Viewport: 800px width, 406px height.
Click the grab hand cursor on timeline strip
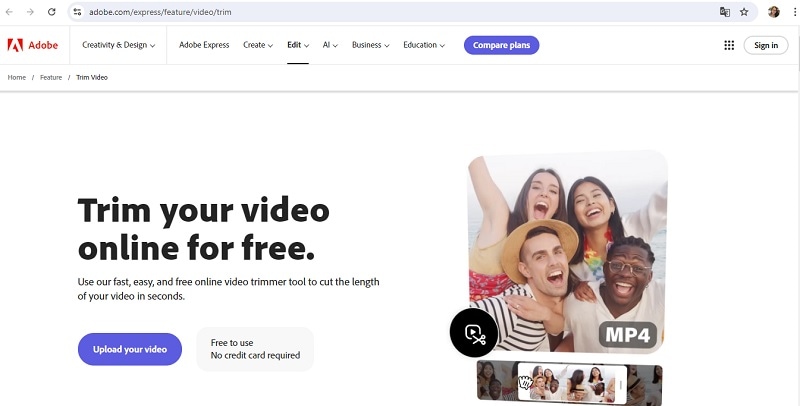pos(525,382)
